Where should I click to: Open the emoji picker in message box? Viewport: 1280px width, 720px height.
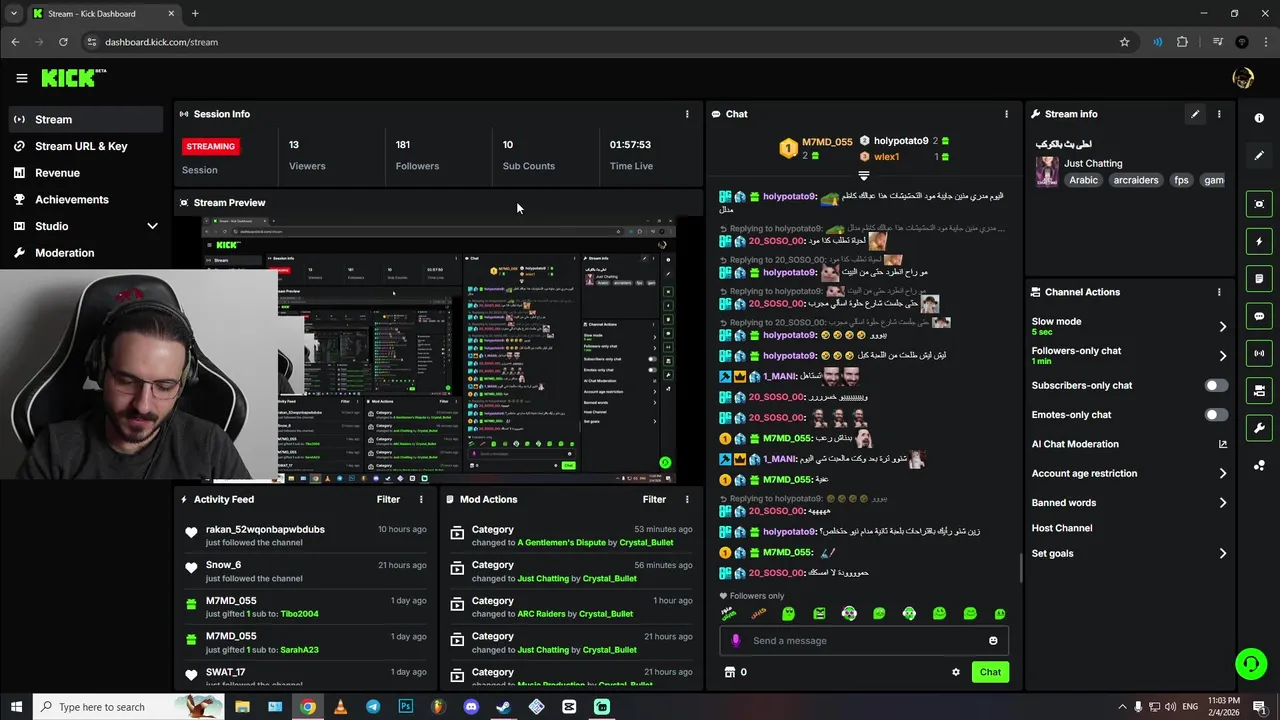(x=993, y=641)
